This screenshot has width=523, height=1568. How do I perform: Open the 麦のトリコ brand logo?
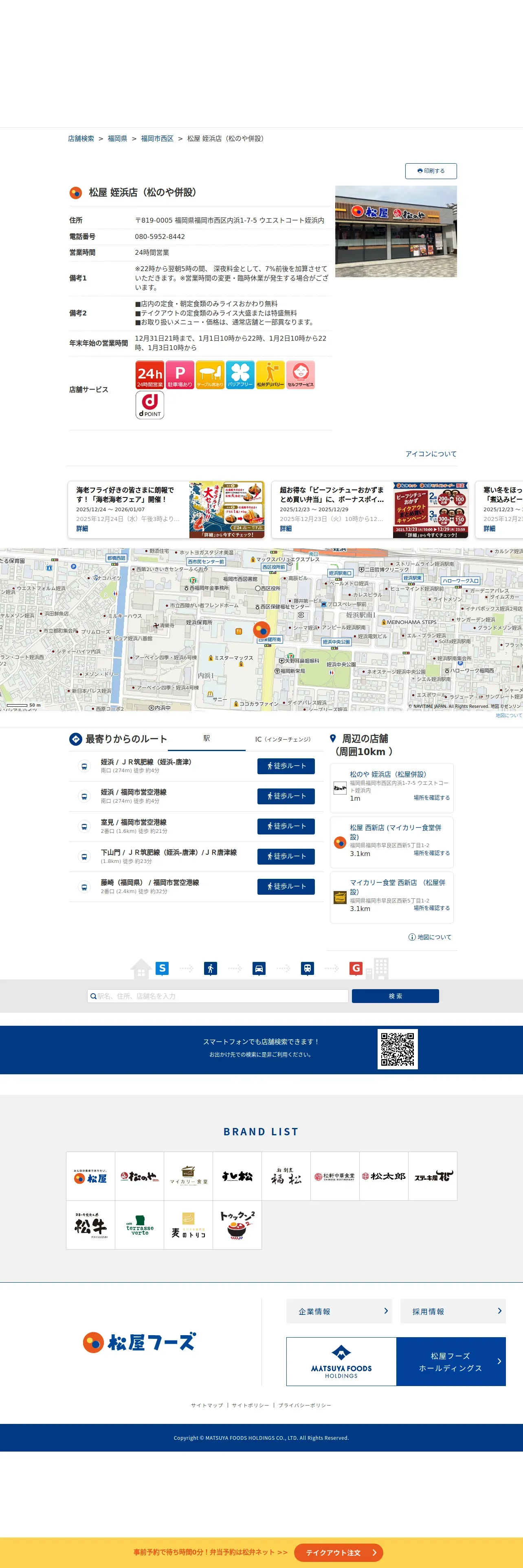pos(188,1225)
